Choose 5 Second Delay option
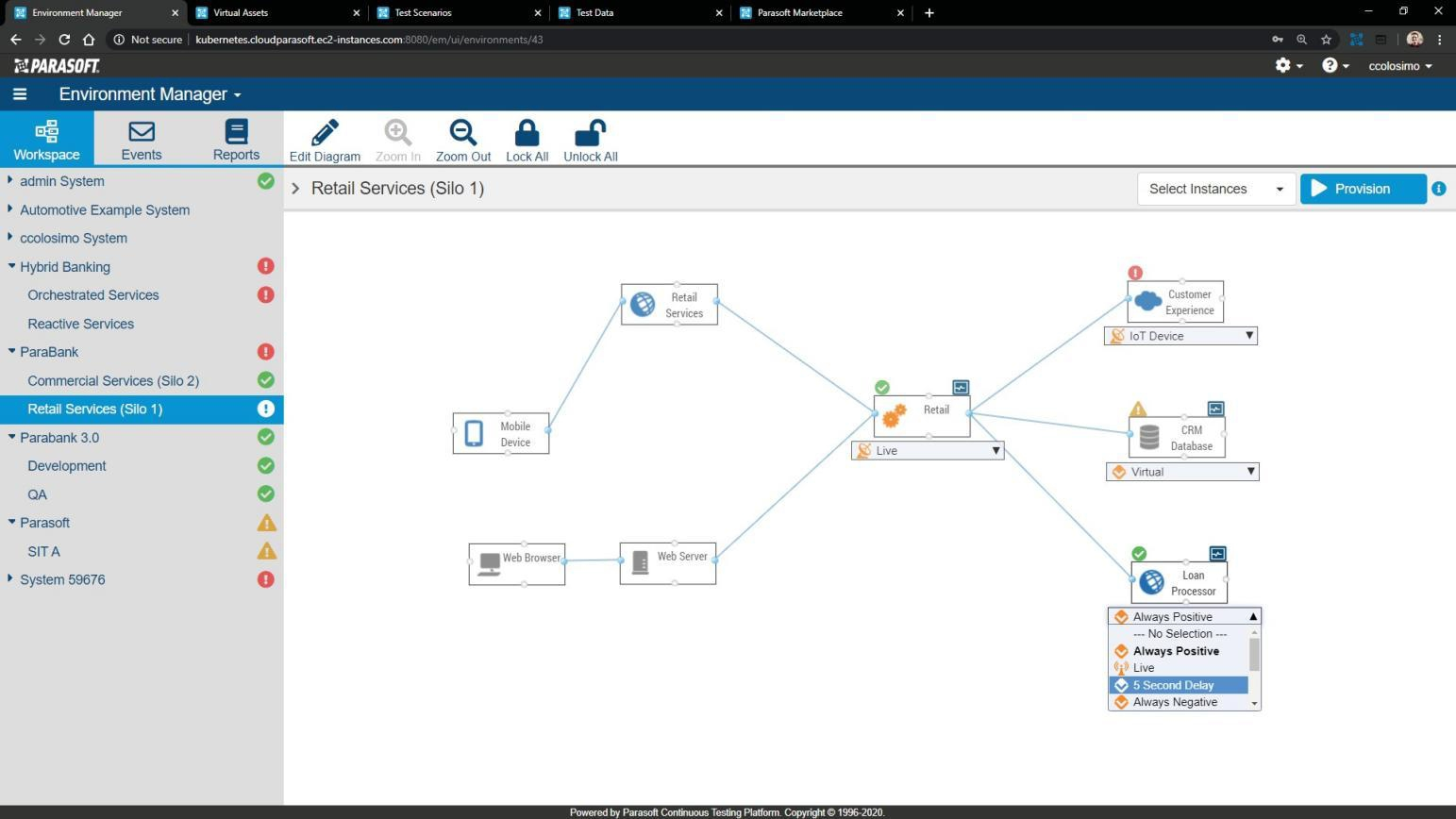 pyautogui.click(x=1179, y=685)
